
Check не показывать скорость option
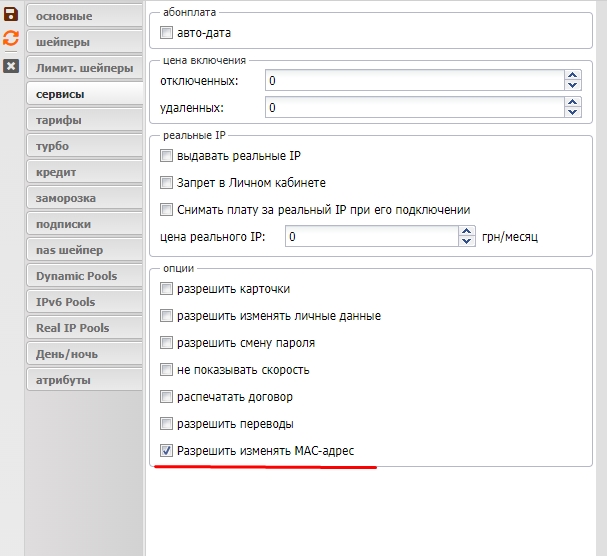(167, 370)
